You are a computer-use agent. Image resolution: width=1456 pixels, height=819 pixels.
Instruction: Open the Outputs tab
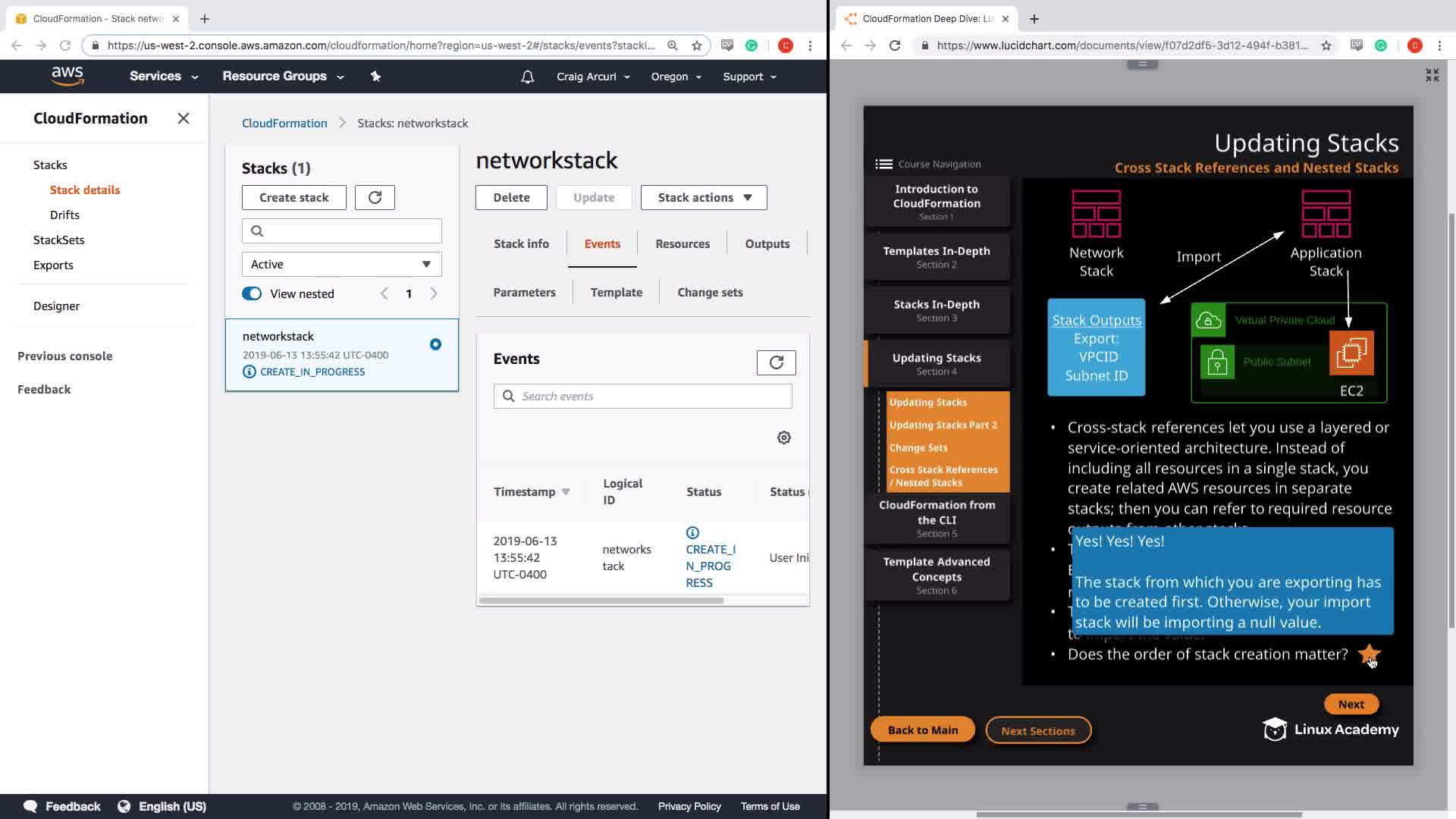767,243
